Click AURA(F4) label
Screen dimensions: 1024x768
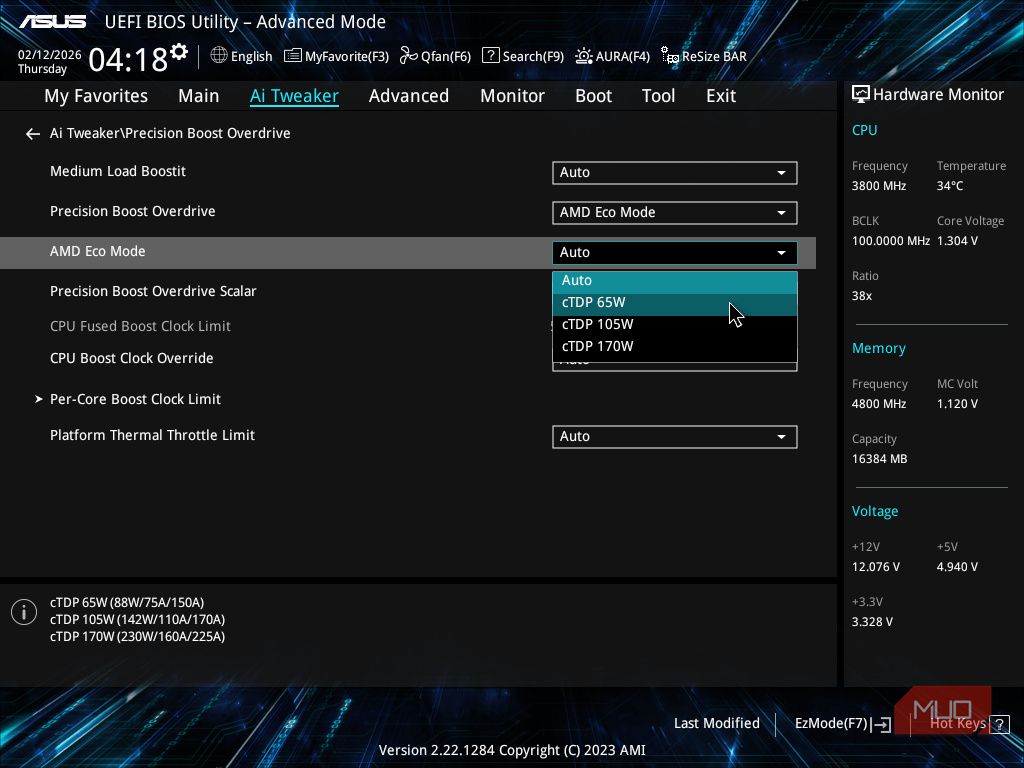(622, 57)
